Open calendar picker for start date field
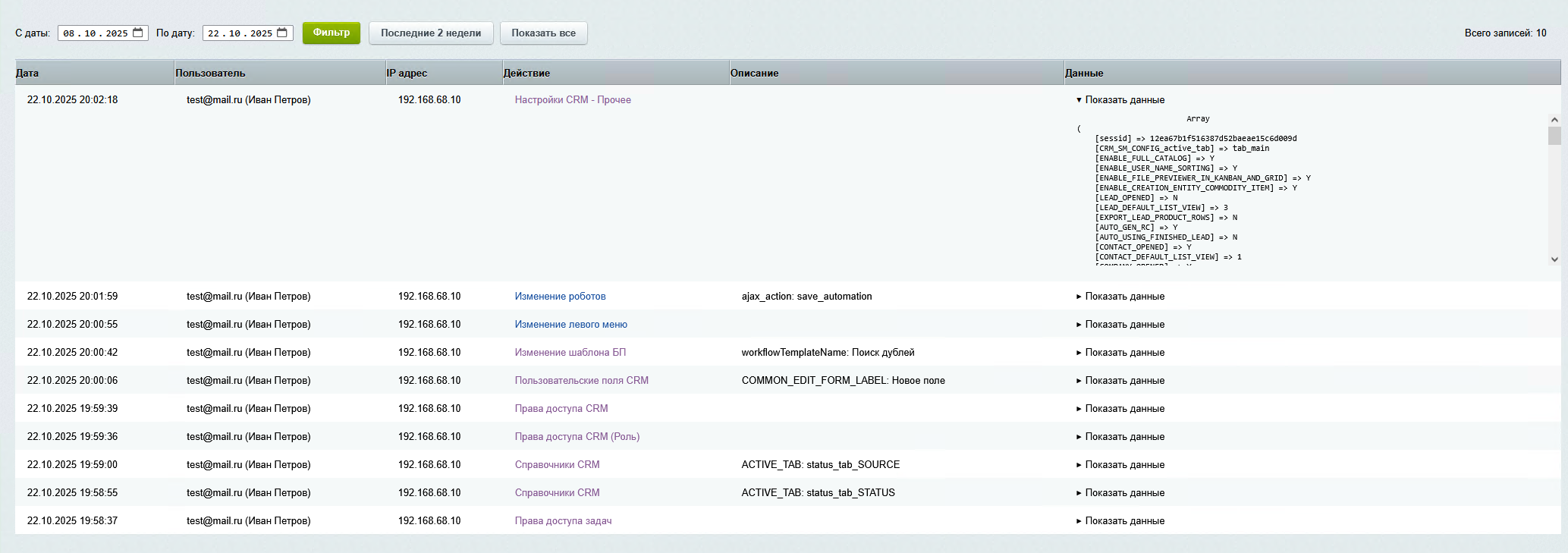1568x553 pixels. (x=138, y=33)
